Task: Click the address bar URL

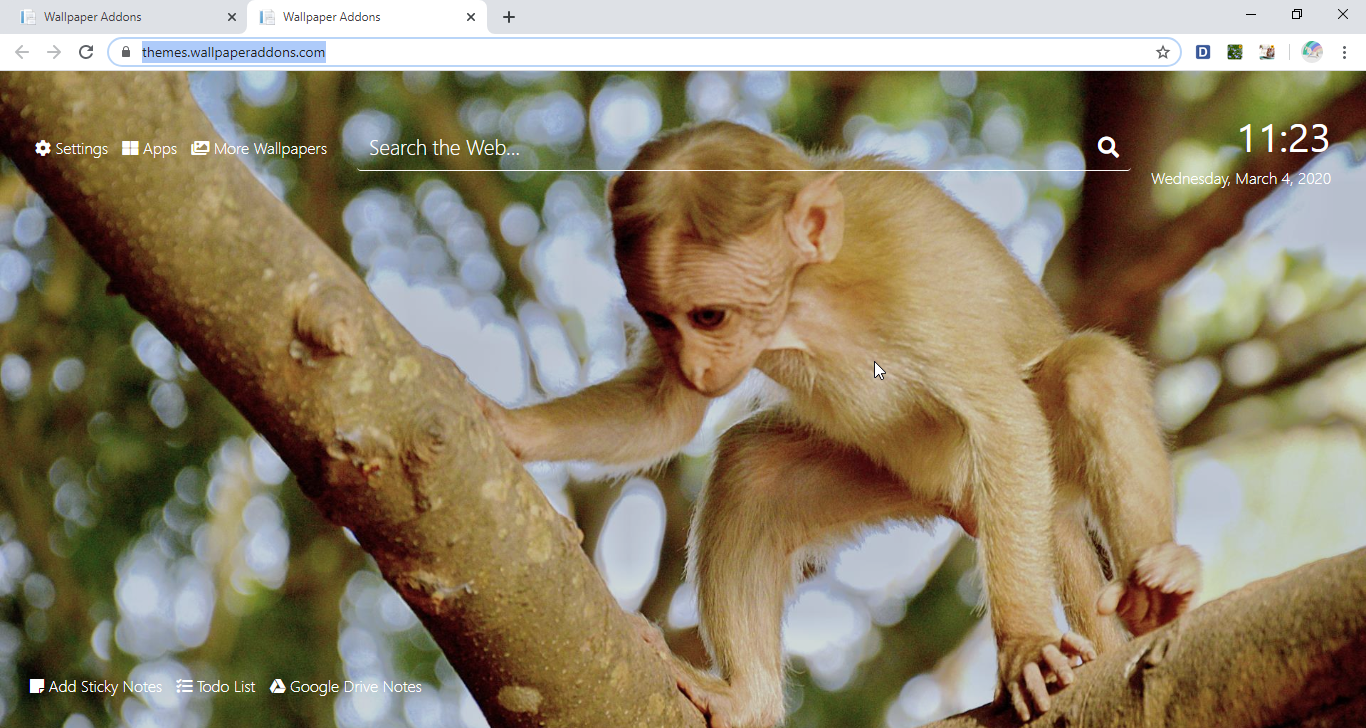Action: [x=233, y=52]
